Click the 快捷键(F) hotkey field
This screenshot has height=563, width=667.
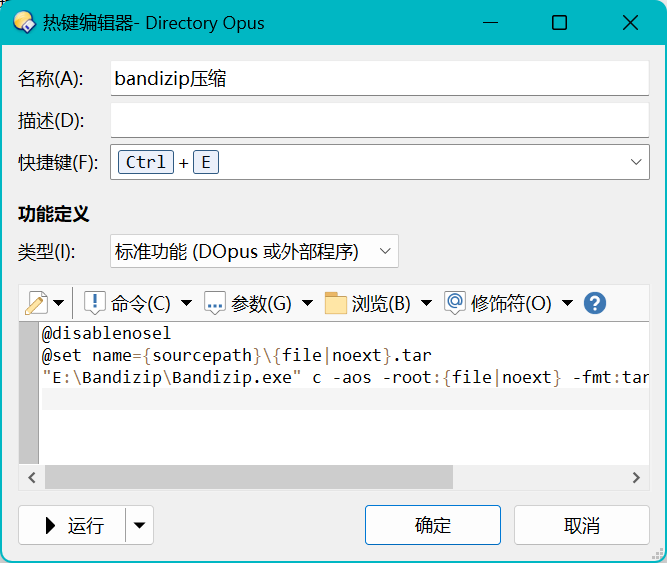click(380, 162)
